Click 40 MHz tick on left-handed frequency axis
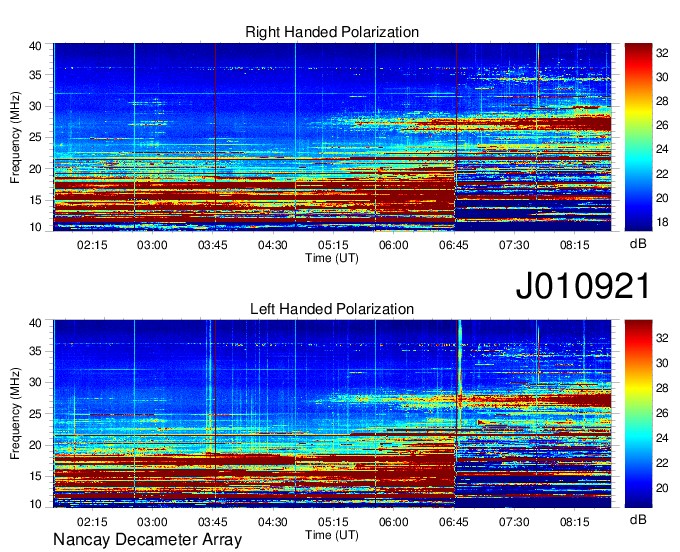This screenshot has width=680, height=552. (36, 323)
